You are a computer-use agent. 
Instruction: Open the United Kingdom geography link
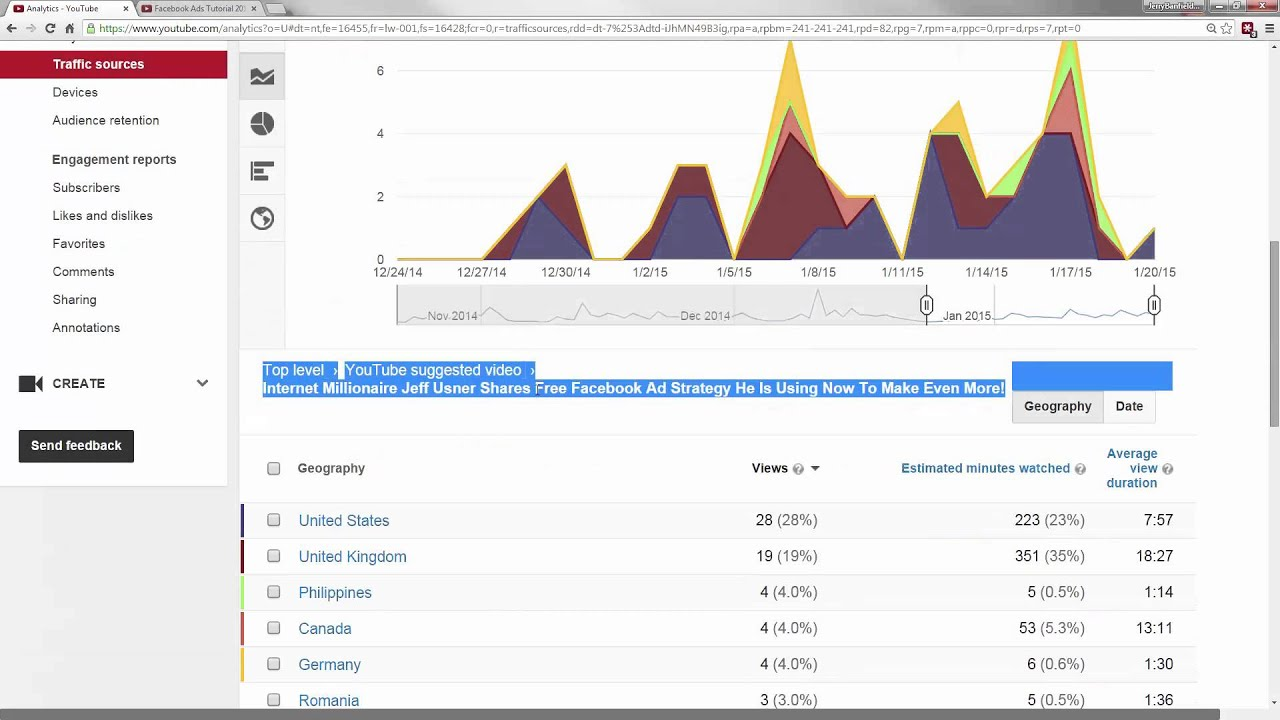pyautogui.click(x=352, y=557)
